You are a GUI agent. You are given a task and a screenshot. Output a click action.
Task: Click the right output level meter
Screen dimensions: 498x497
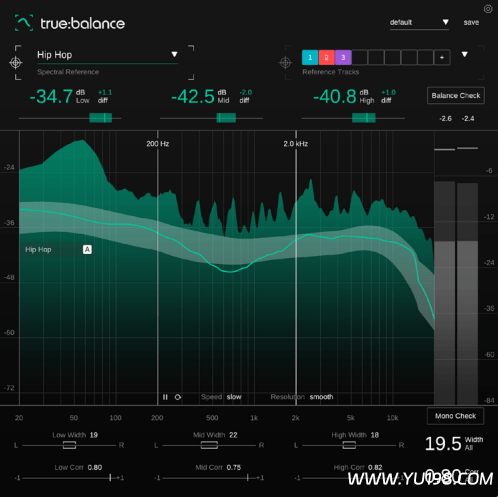tap(467, 293)
